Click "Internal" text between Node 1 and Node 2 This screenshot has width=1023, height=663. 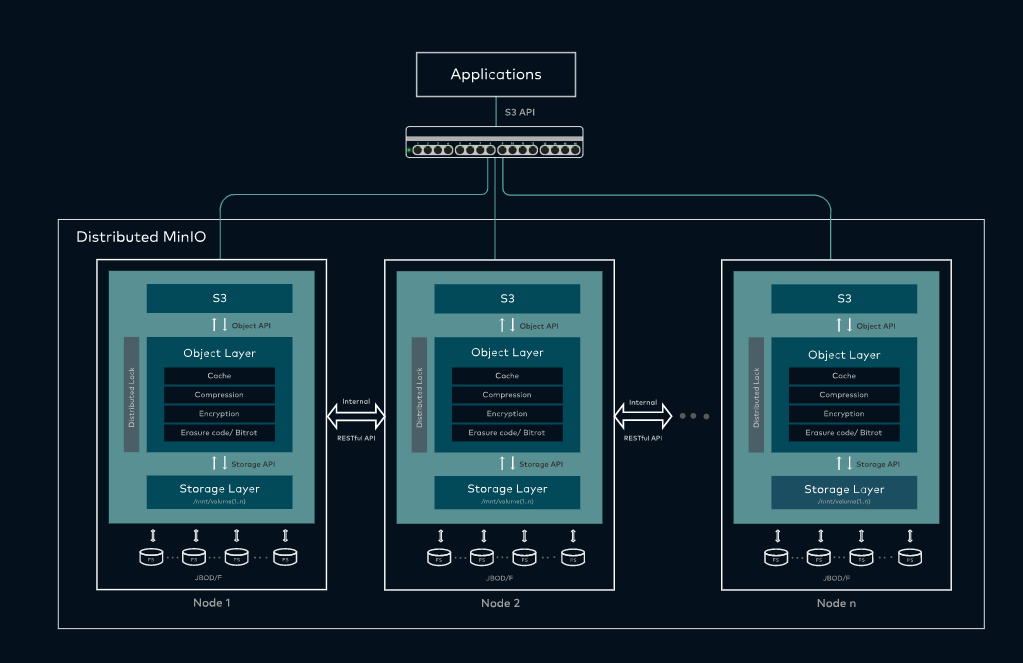pyautogui.click(x=356, y=402)
